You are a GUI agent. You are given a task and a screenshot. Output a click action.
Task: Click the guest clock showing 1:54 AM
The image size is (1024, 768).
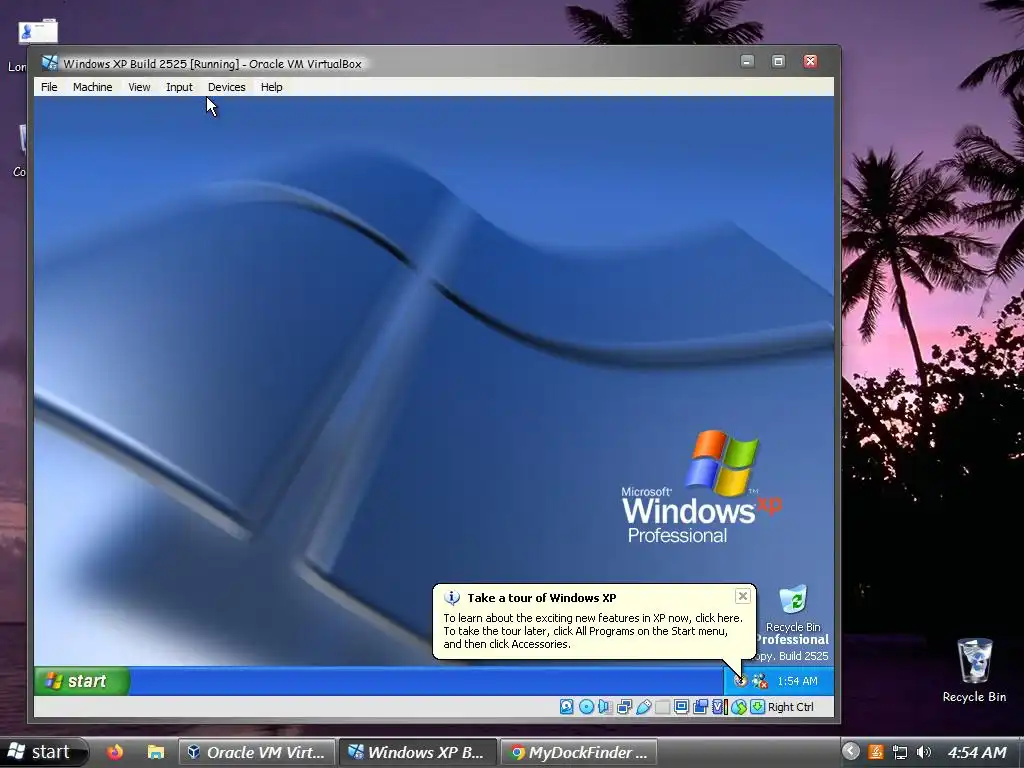797,681
